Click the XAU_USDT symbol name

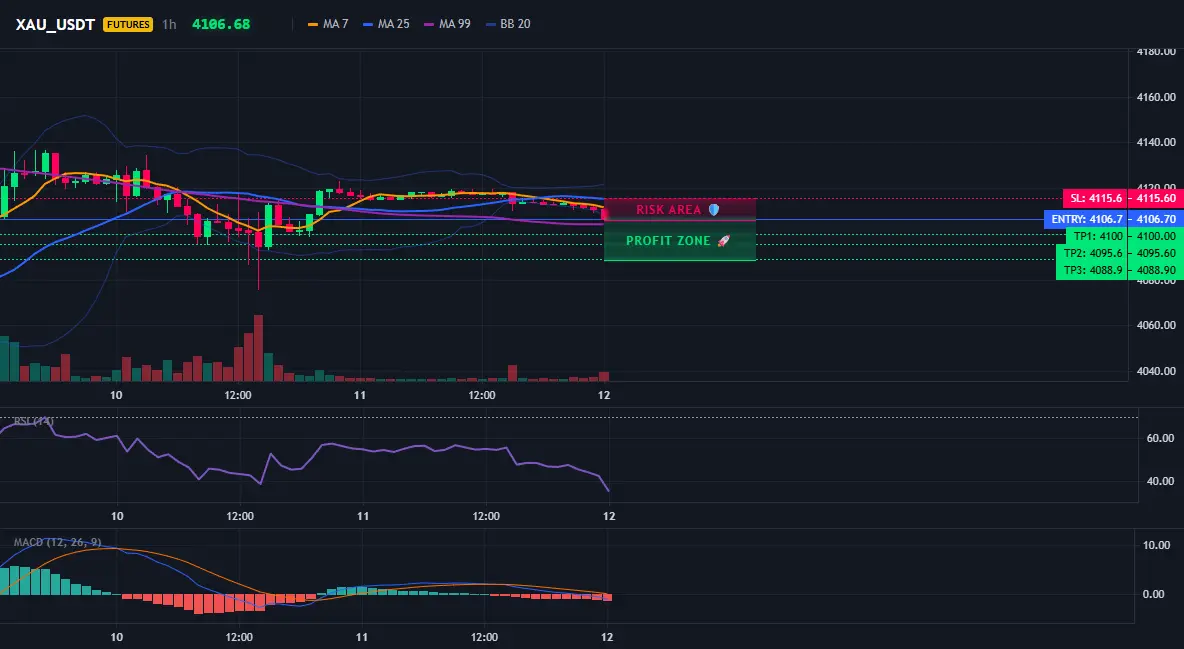coord(55,24)
